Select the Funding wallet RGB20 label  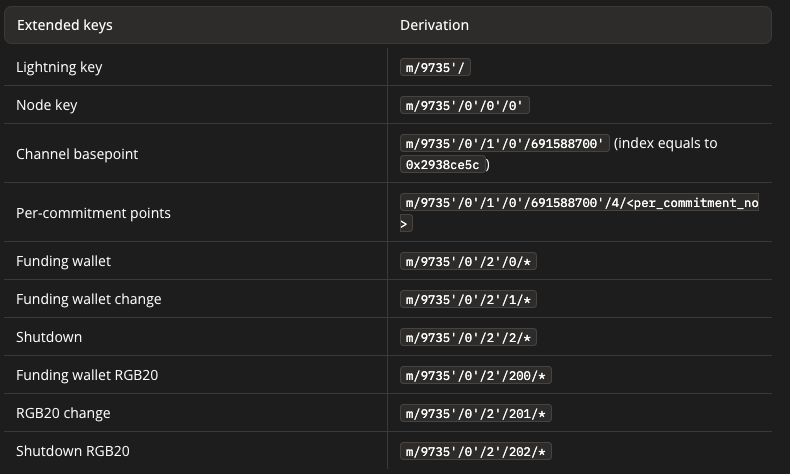87,375
